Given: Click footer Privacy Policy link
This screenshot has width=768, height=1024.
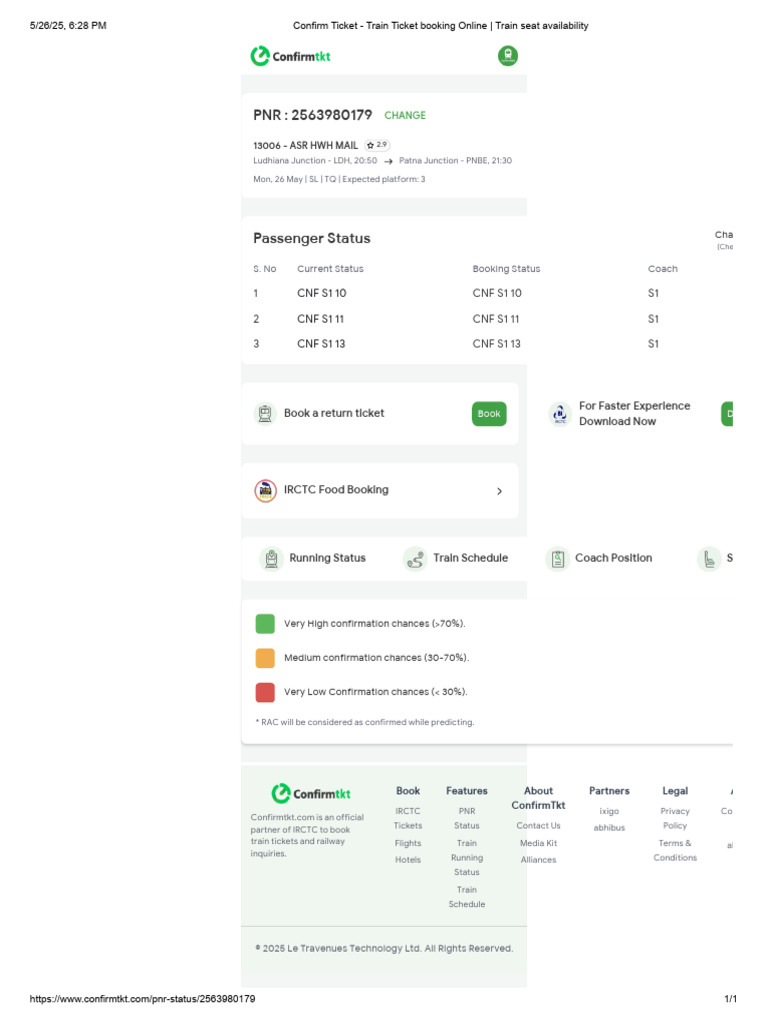Looking at the screenshot, I should [675, 818].
